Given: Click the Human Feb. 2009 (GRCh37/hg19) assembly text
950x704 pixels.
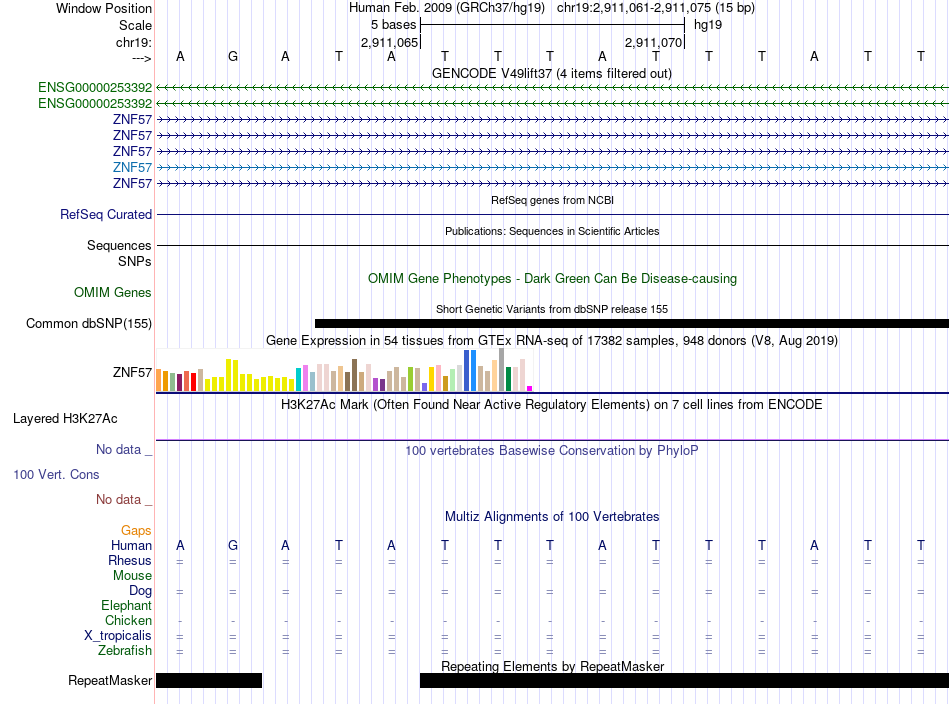Looking at the screenshot, I should (x=447, y=8).
